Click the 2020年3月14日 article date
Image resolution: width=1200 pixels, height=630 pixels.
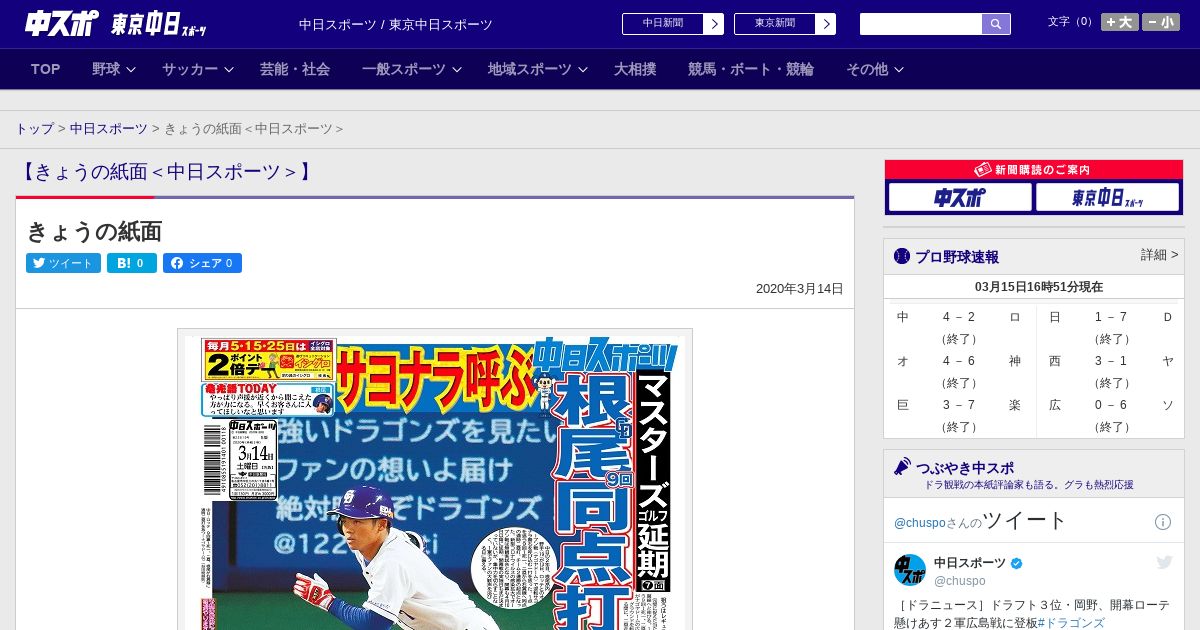[800, 289]
